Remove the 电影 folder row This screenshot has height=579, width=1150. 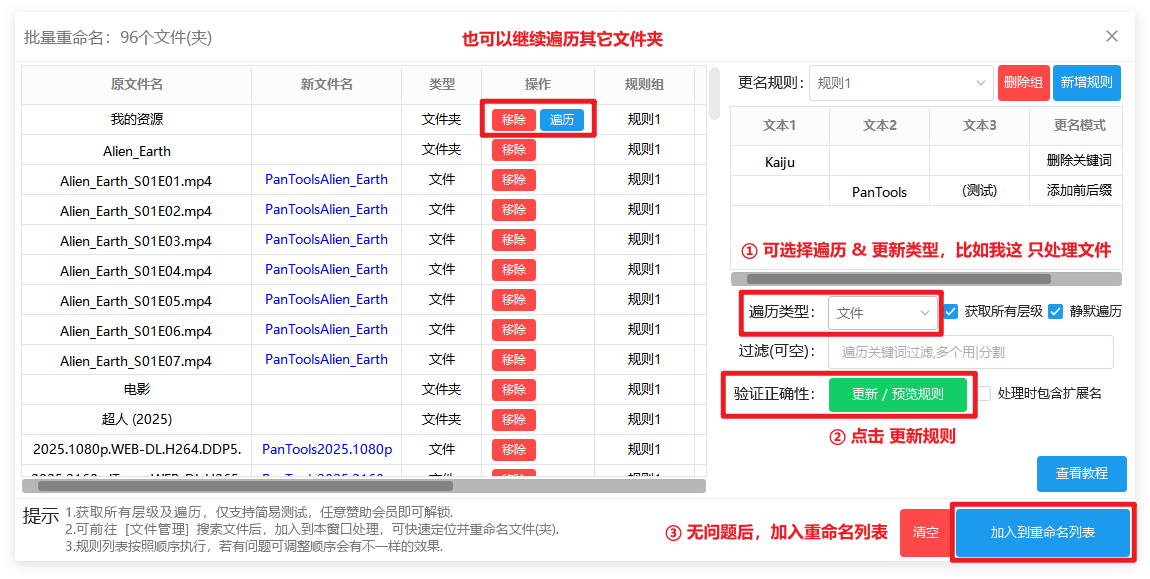tap(513, 390)
